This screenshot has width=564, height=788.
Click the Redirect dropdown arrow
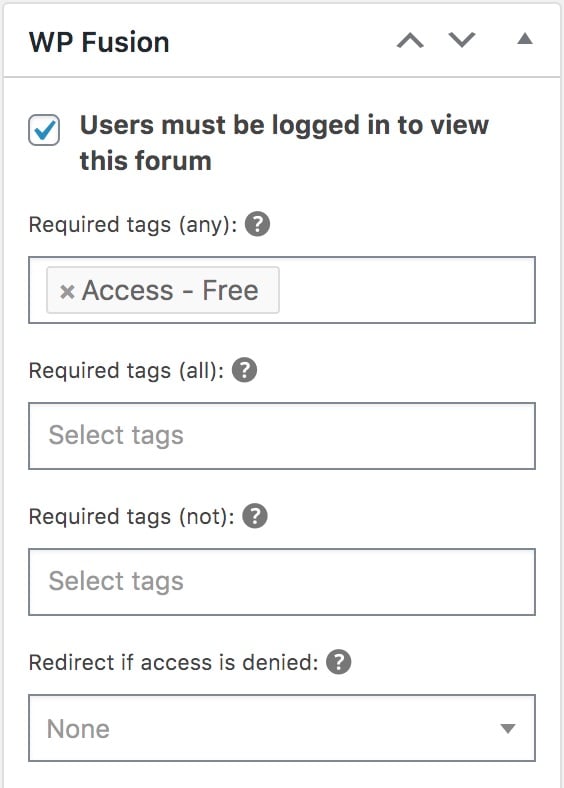pos(508,728)
